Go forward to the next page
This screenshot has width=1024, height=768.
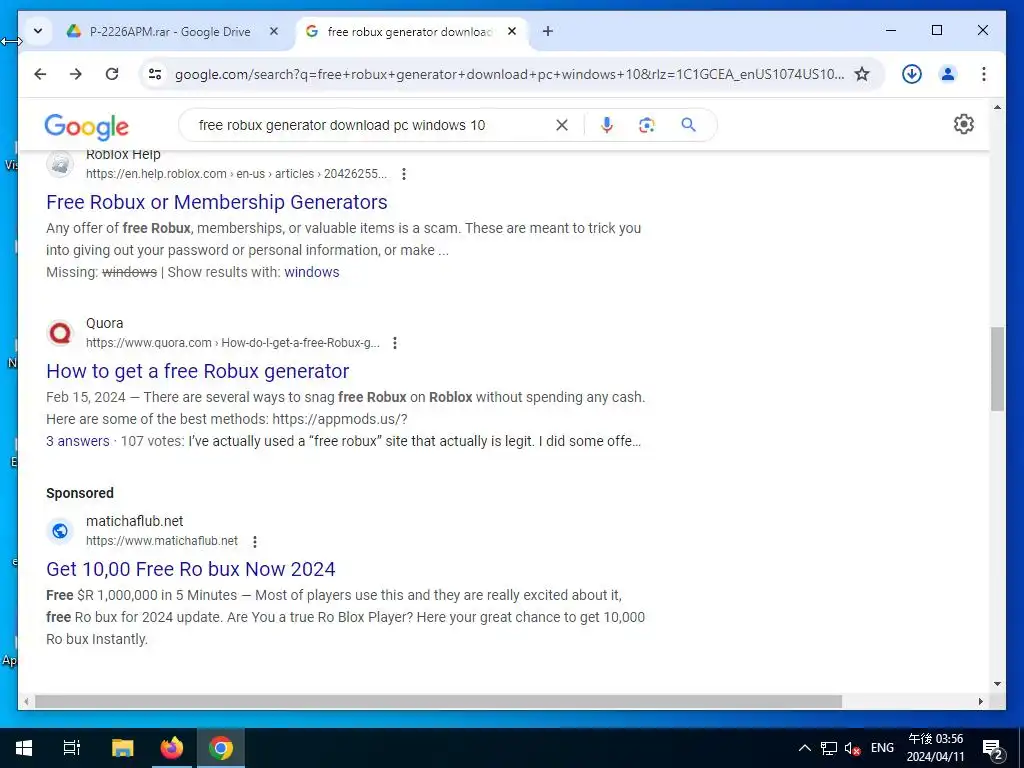[x=76, y=74]
